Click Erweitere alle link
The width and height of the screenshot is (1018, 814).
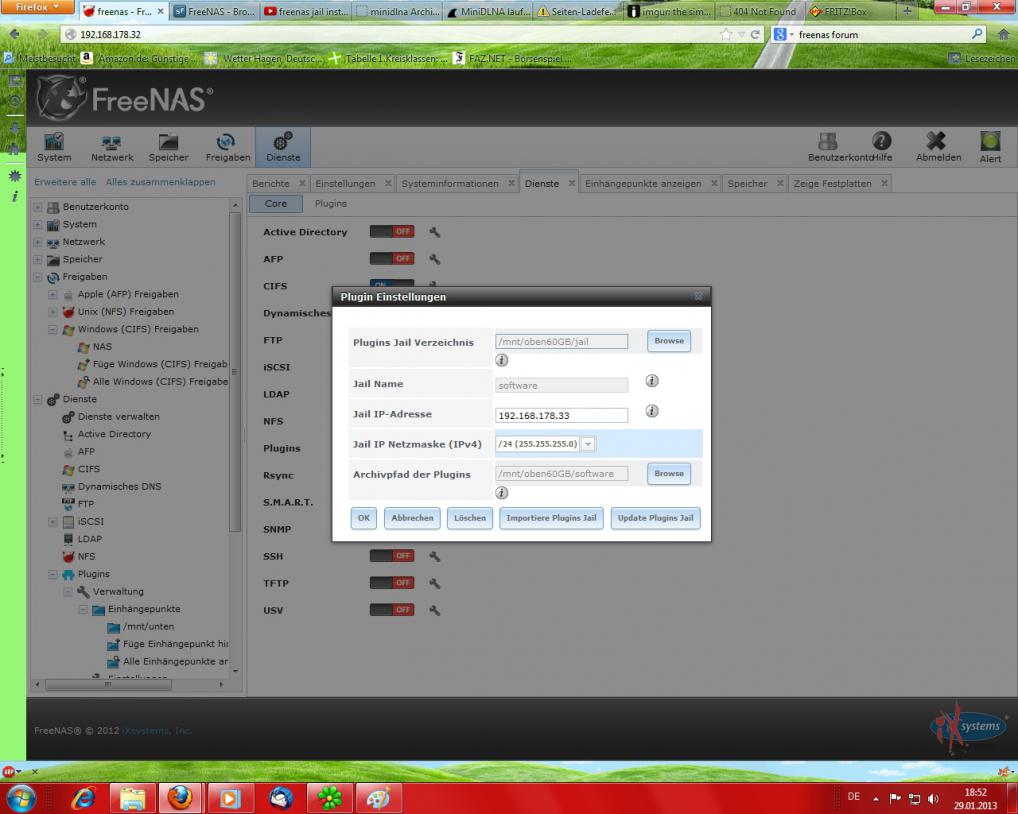click(x=65, y=182)
